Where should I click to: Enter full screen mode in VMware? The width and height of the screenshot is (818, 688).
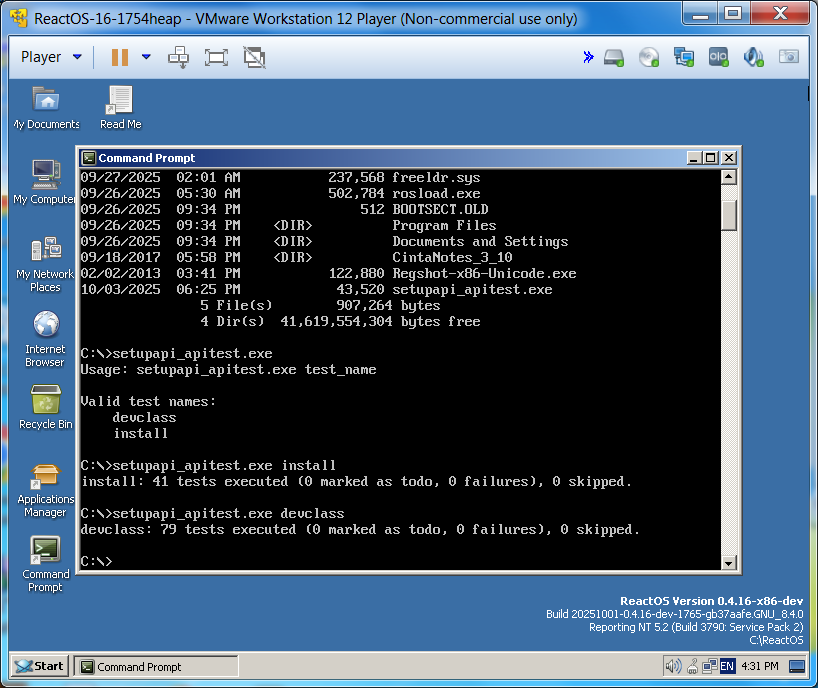click(x=216, y=57)
